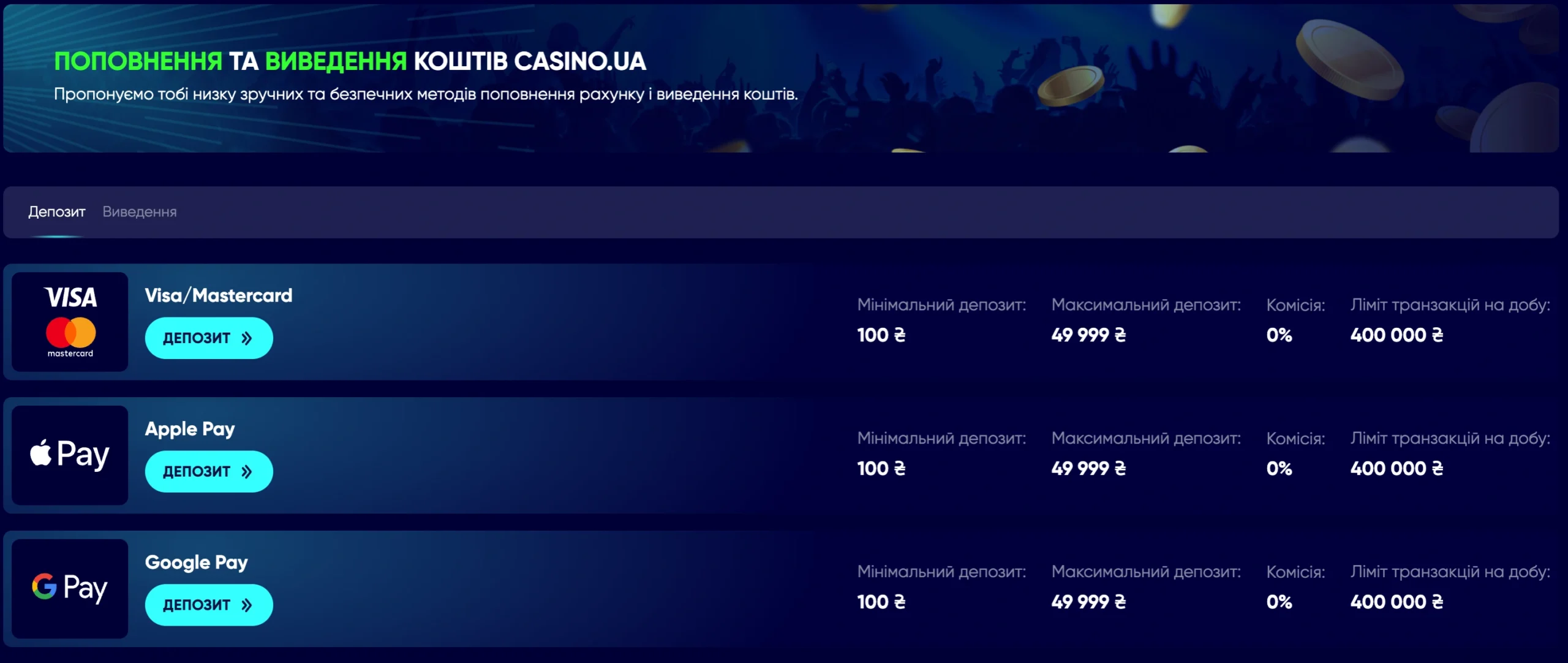Screen dimensions: 1568x663
Task: Click the Visa/Mastercard method title
Action: pyautogui.click(x=219, y=296)
